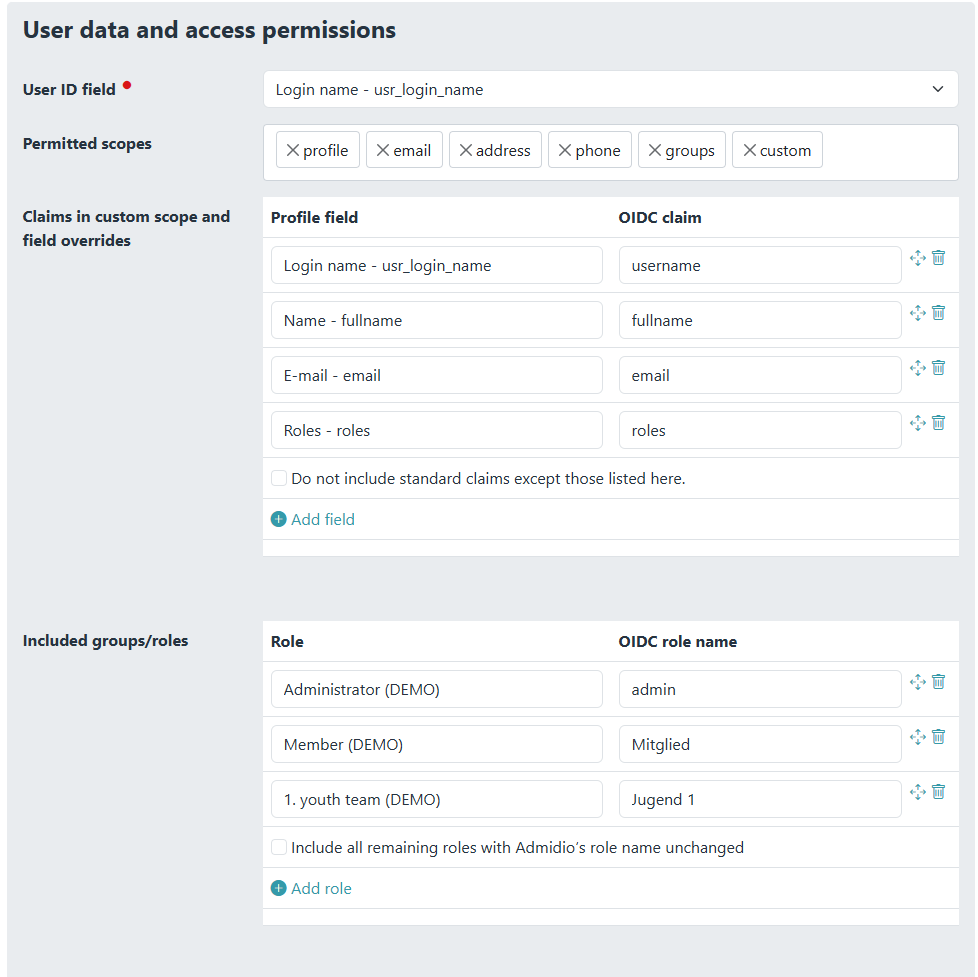Delete the email claim row

click(938, 368)
